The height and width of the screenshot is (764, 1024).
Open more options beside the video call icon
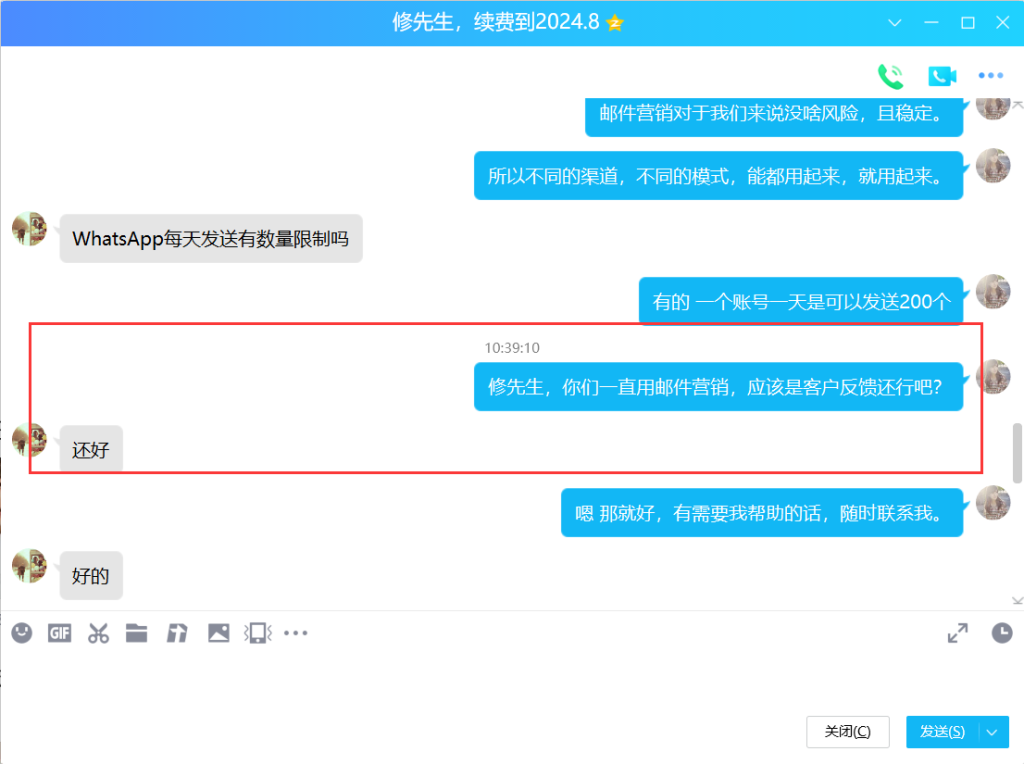coord(990,76)
